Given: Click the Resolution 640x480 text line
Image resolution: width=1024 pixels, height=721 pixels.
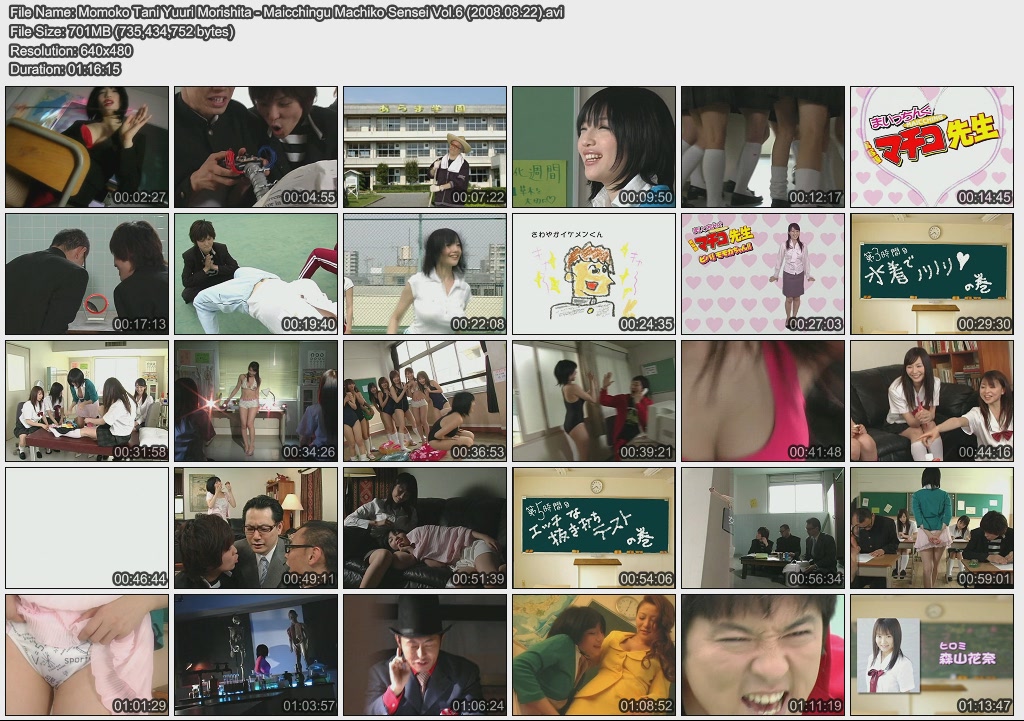Looking at the screenshot, I should click(71, 50).
